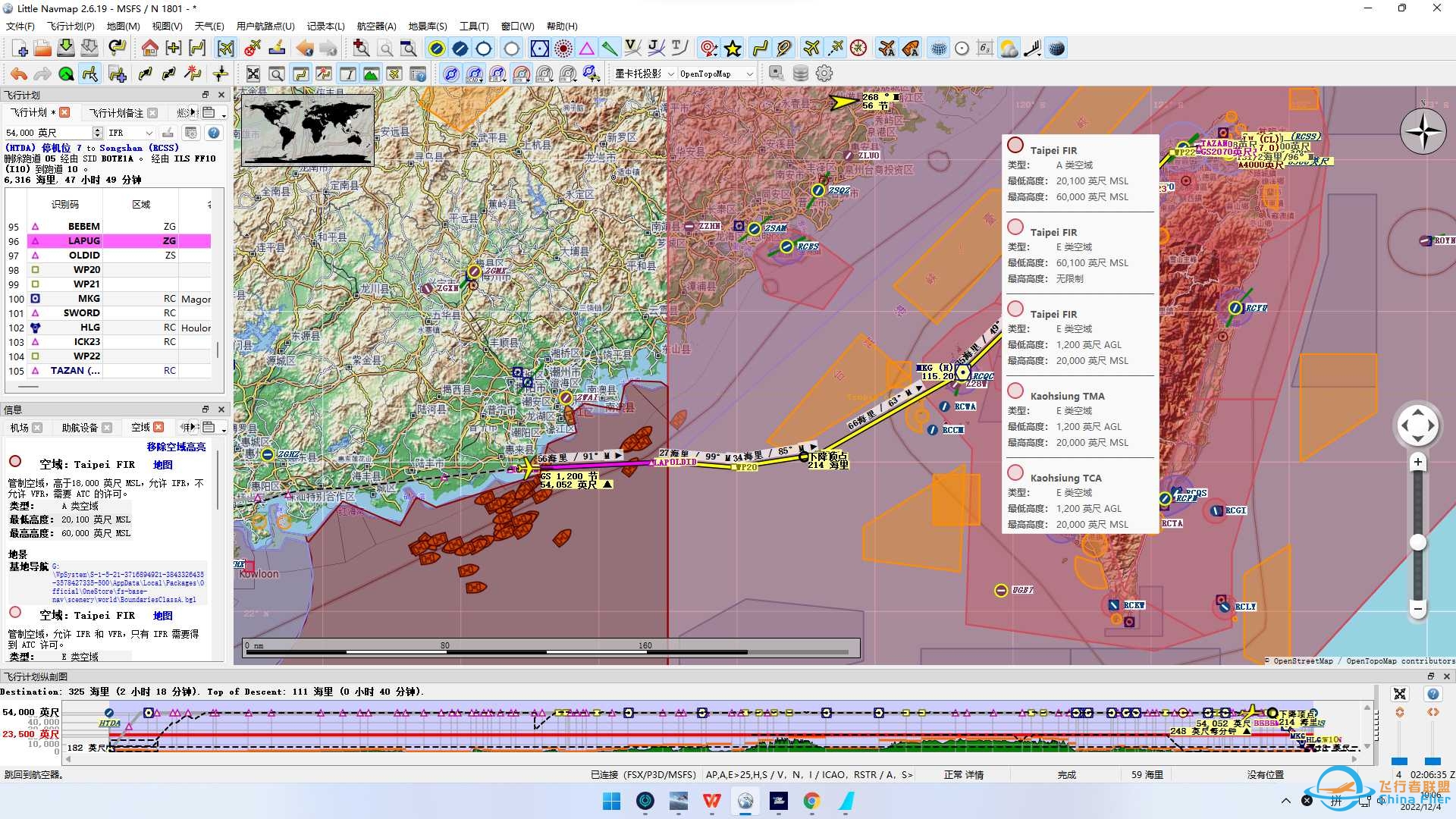Screen dimensions: 1456x819
Task: Open a flight plan file
Action: pyautogui.click(x=42, y=49)
